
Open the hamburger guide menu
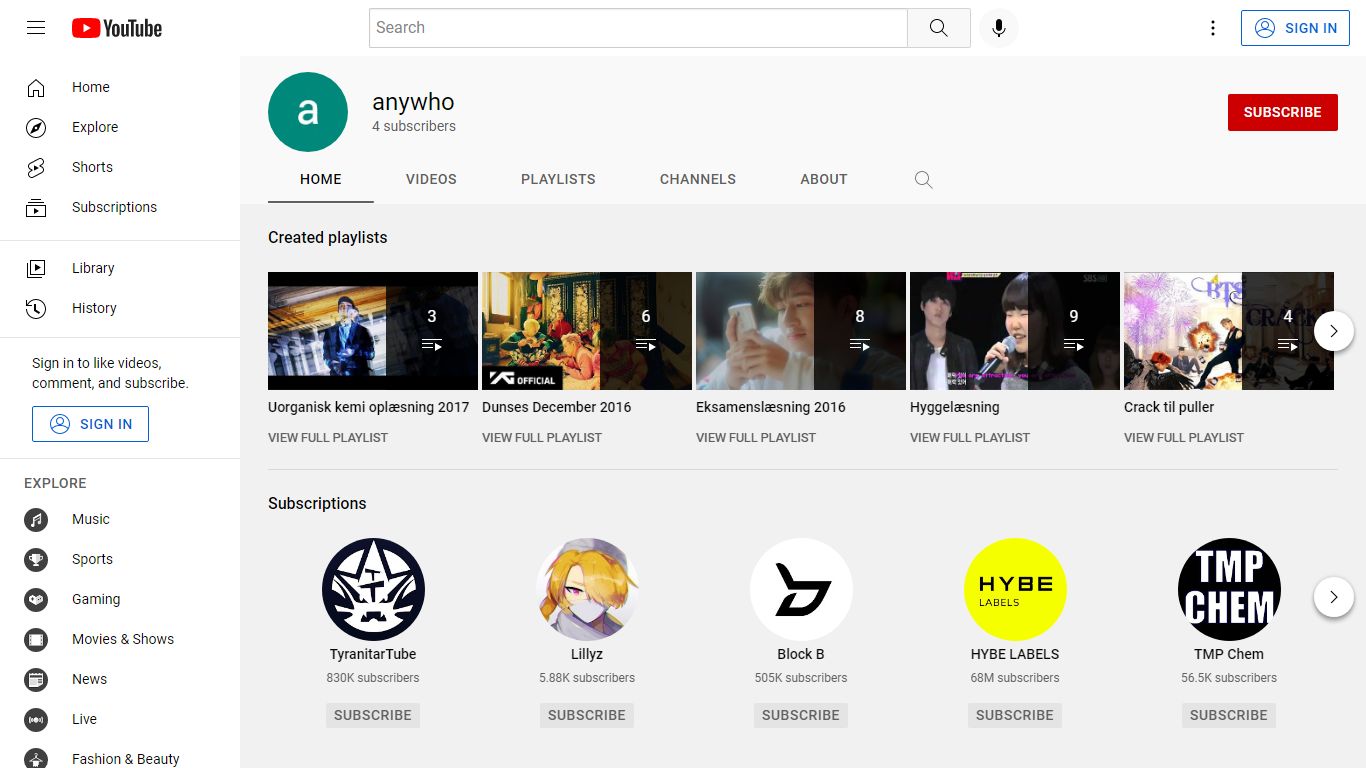click(36, 28)
